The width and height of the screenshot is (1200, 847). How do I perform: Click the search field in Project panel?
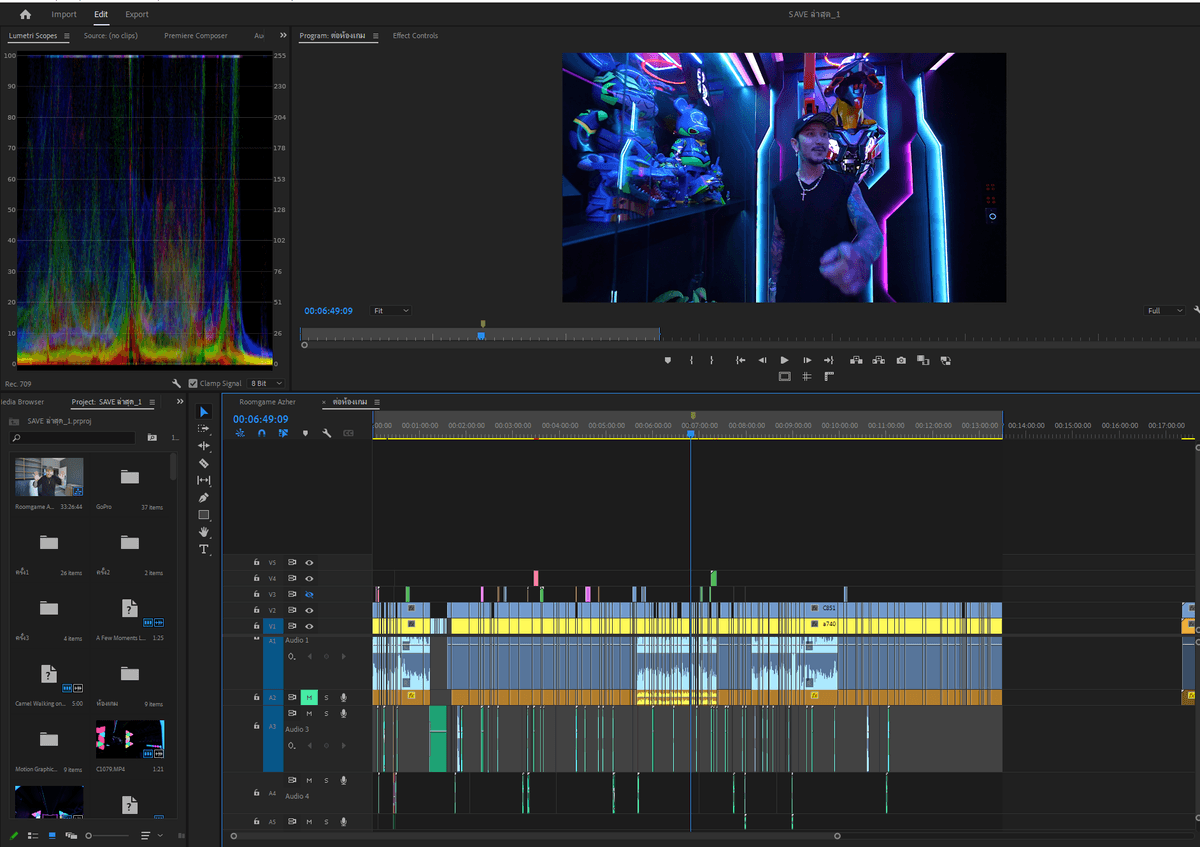click(x=73, y=437)
